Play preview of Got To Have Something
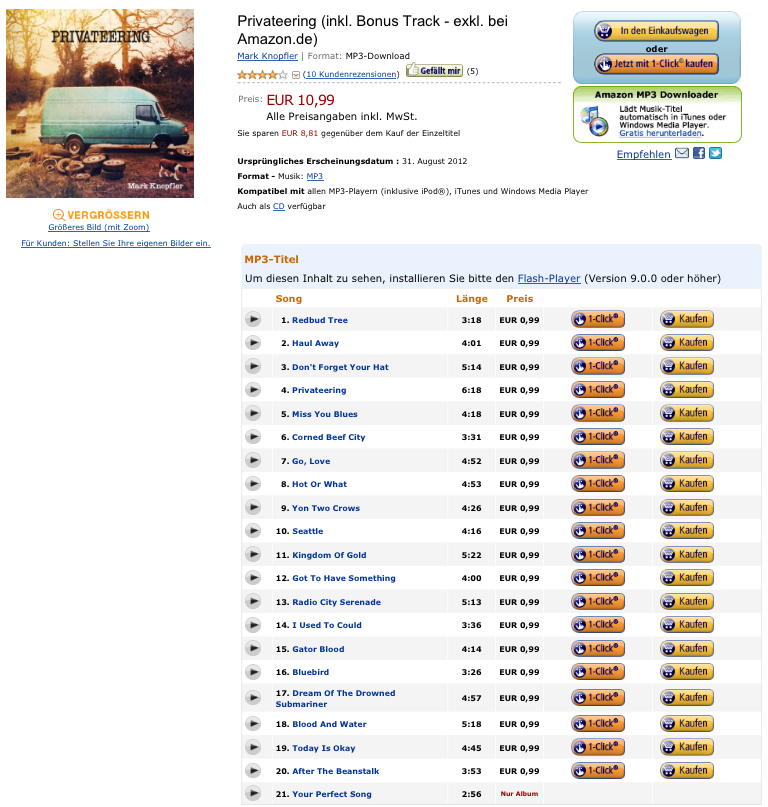The width and height of the screenshot is (768, 807). pyautogui.click(x=253, y=578)
